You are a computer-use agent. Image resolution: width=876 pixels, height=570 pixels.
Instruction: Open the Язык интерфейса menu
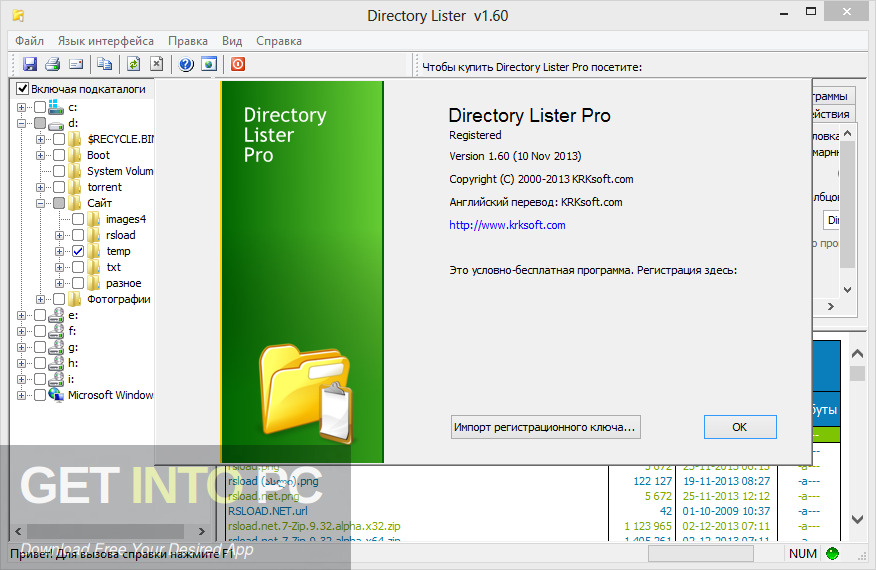(106, 41)
